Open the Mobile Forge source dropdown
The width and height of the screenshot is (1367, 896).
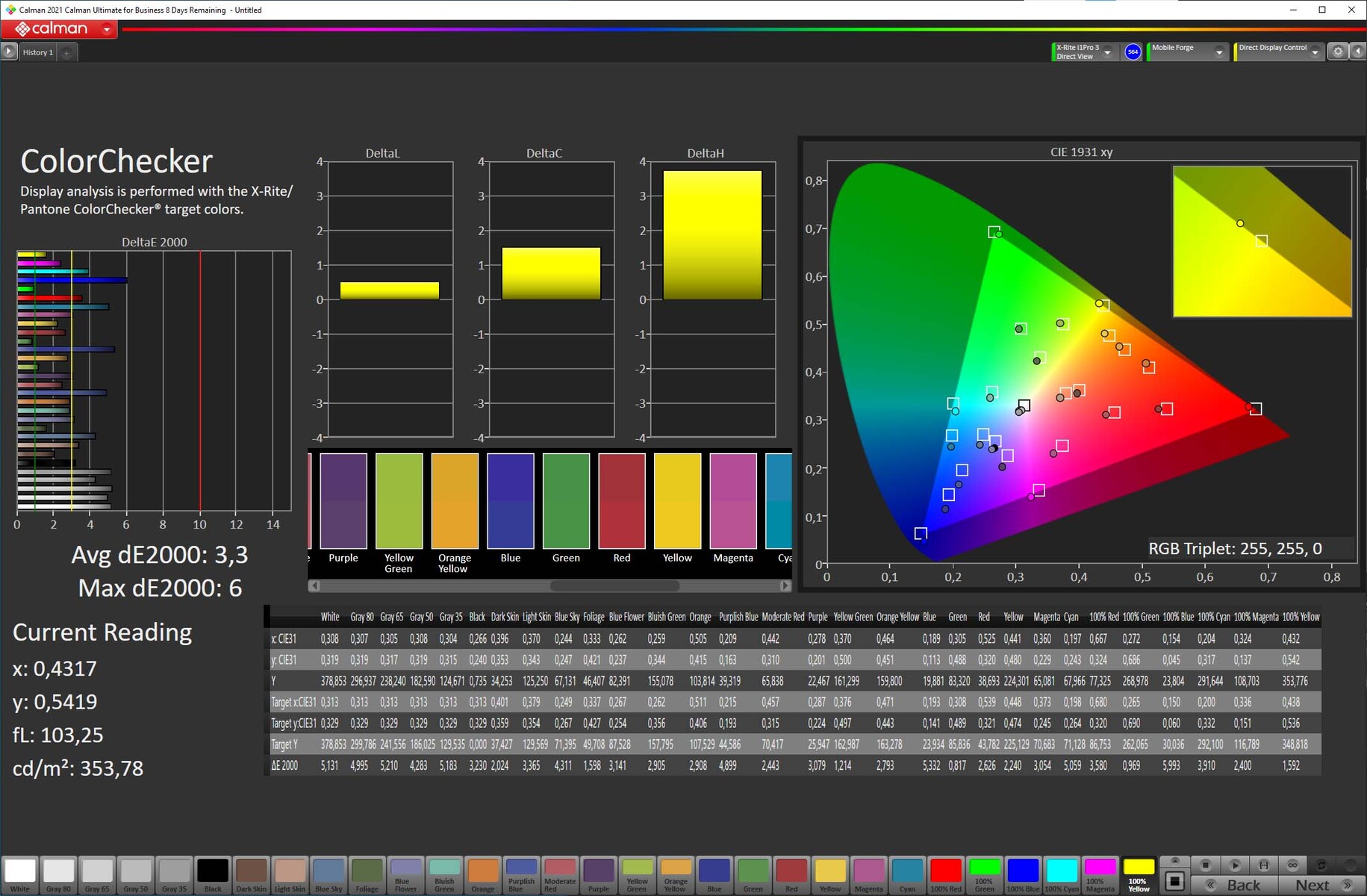[1218, 52]
